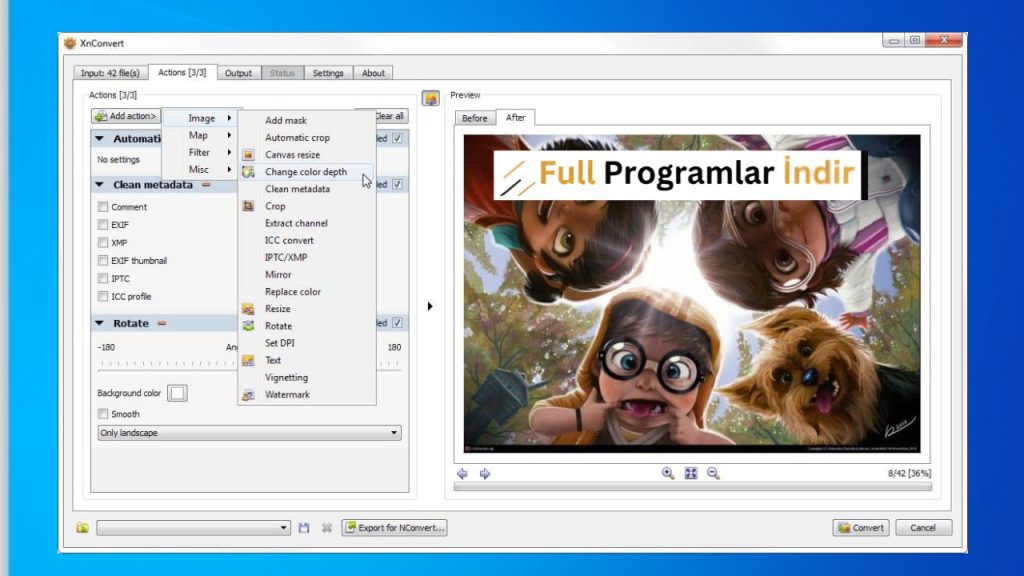The height and width of the screenshot is (576, 1024).
Task: Remove the Rotate action (red minus)
Action: pos(162,323)
